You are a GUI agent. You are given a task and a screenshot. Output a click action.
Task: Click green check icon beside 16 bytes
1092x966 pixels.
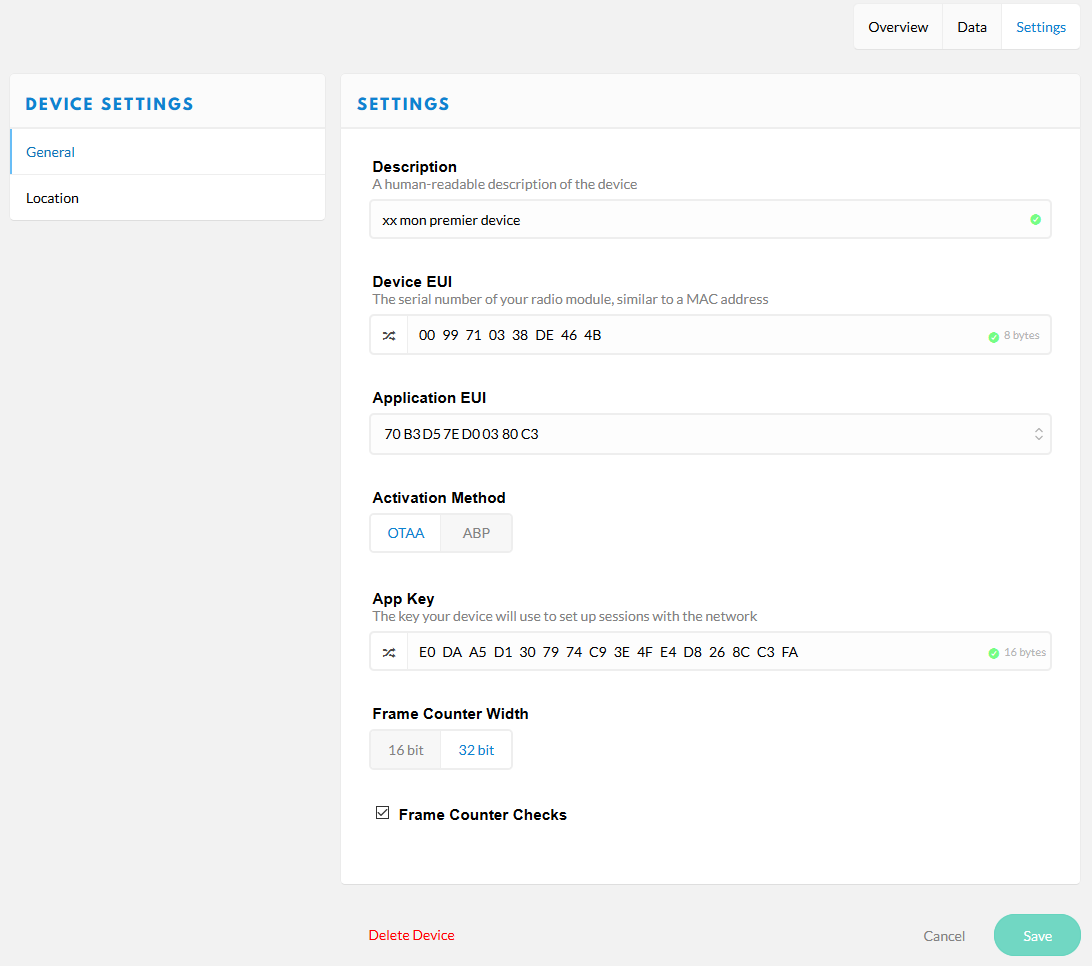tap(994, 653)
